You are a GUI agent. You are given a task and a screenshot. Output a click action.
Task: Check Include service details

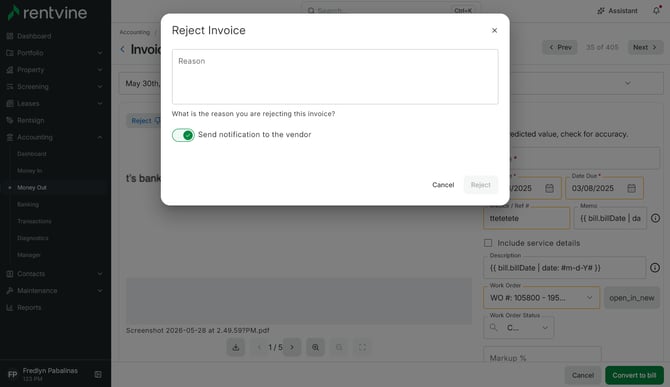tap(488, 243)
